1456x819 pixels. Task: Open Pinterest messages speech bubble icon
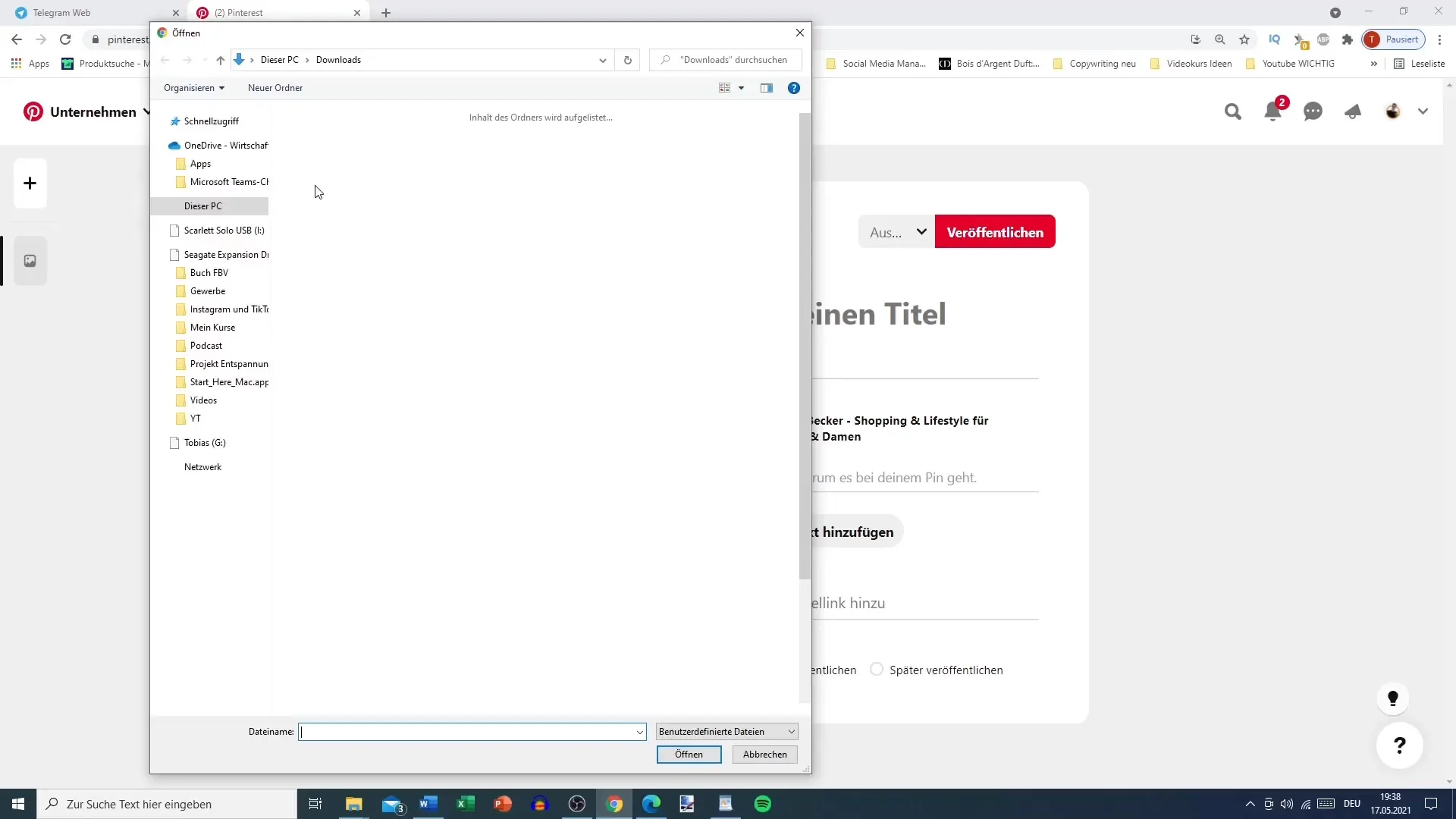click(1313, 112)
